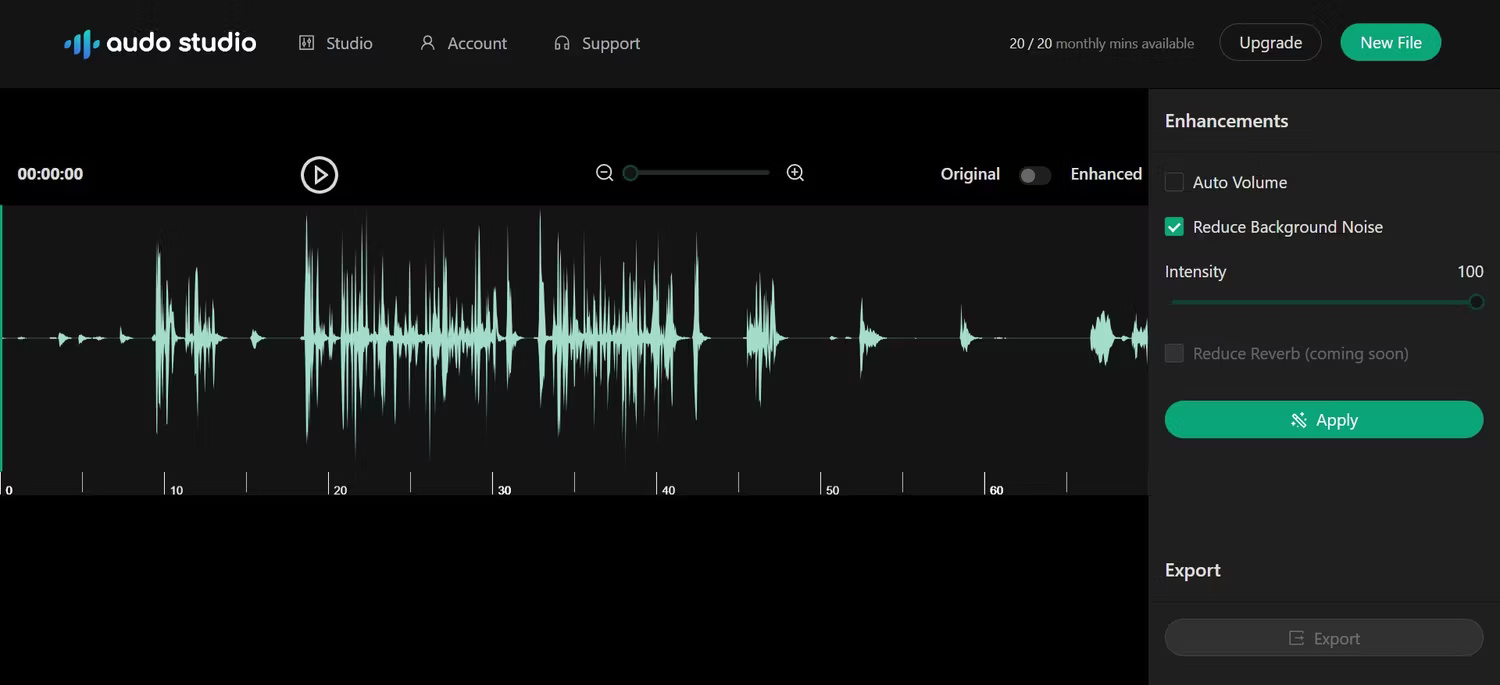
Task: Disable Reduce Background Noise
Action: click(1174, 226)
